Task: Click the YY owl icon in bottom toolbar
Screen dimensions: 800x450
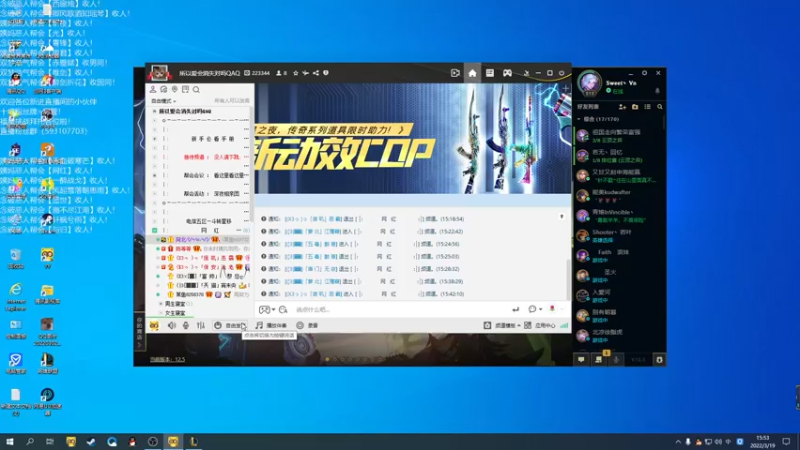Action: pyautogui.click(x=154, y=325)
